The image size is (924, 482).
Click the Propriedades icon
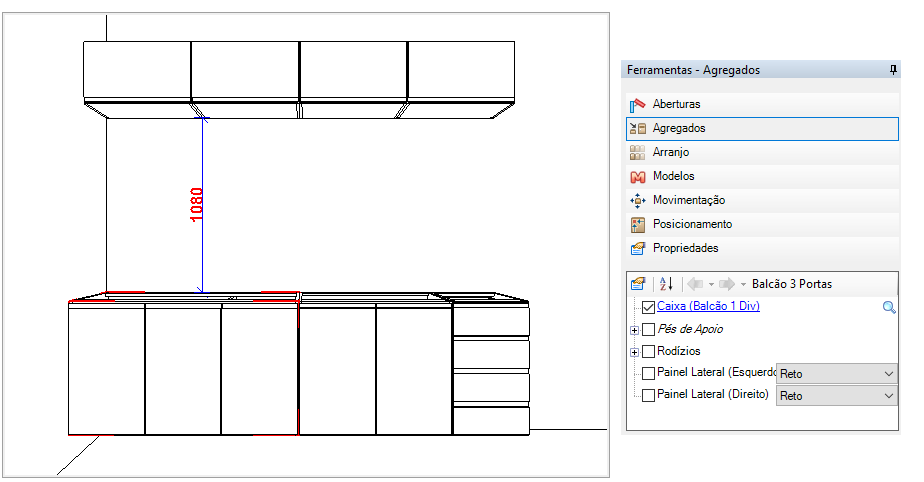638,249
